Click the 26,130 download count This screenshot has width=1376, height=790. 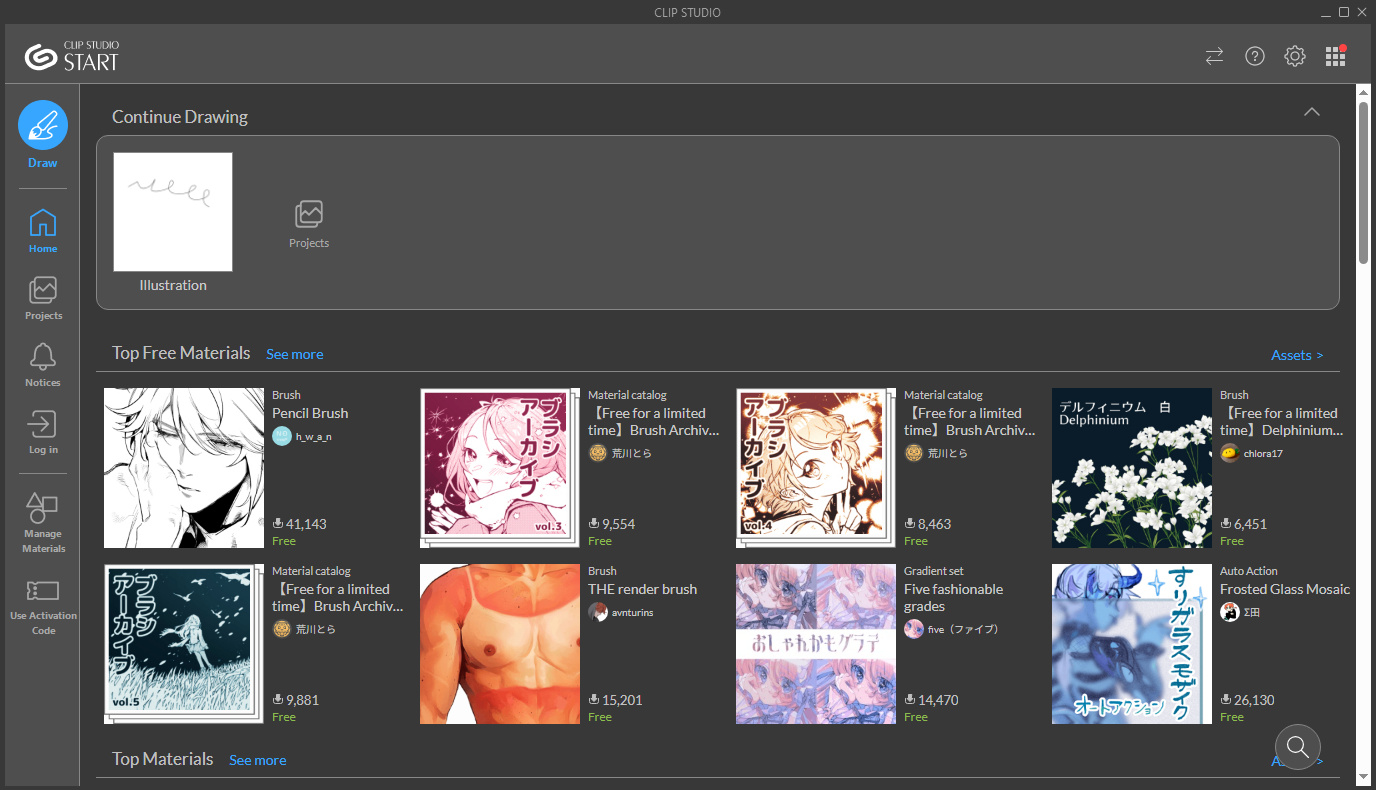tap(1254, 700)
